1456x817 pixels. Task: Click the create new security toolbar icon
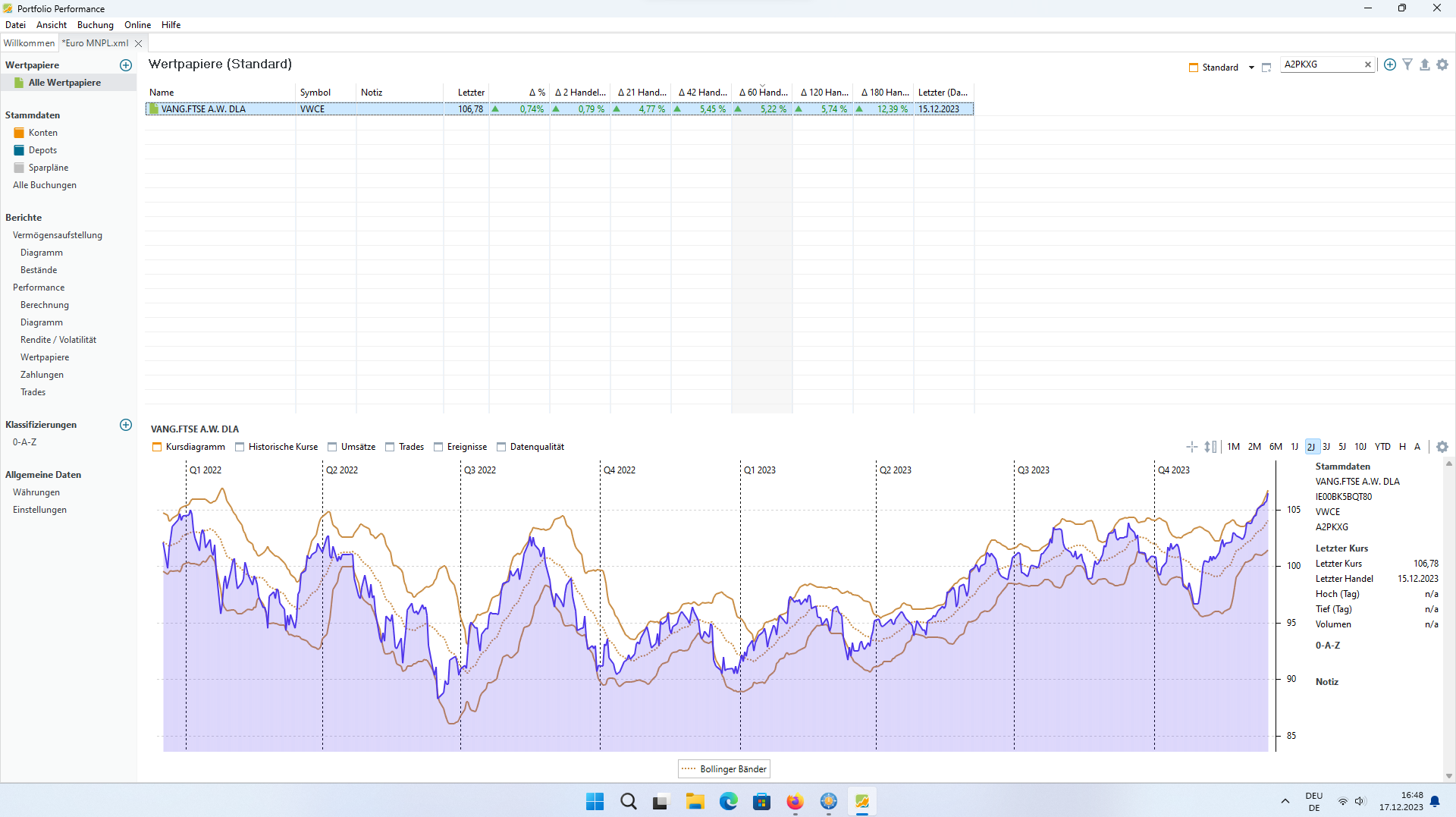pyautogui.click(x=1390, y=64)
